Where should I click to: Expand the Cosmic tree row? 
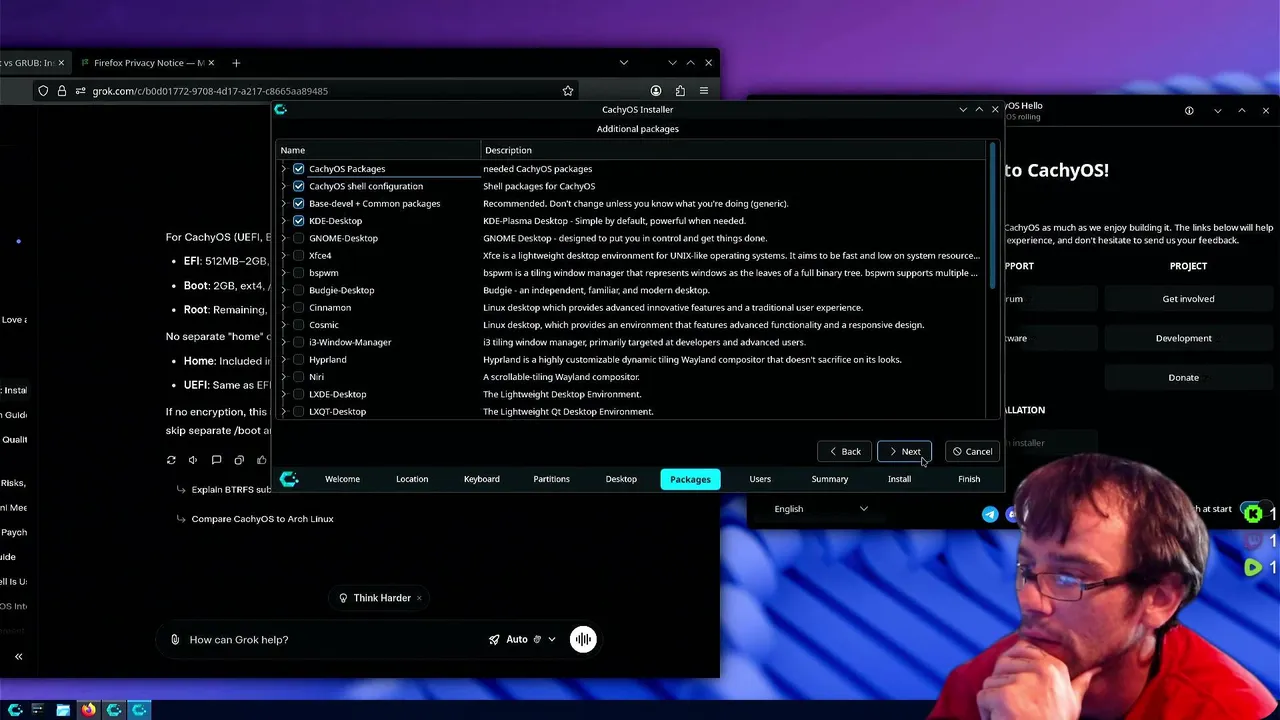click(284, 325)
